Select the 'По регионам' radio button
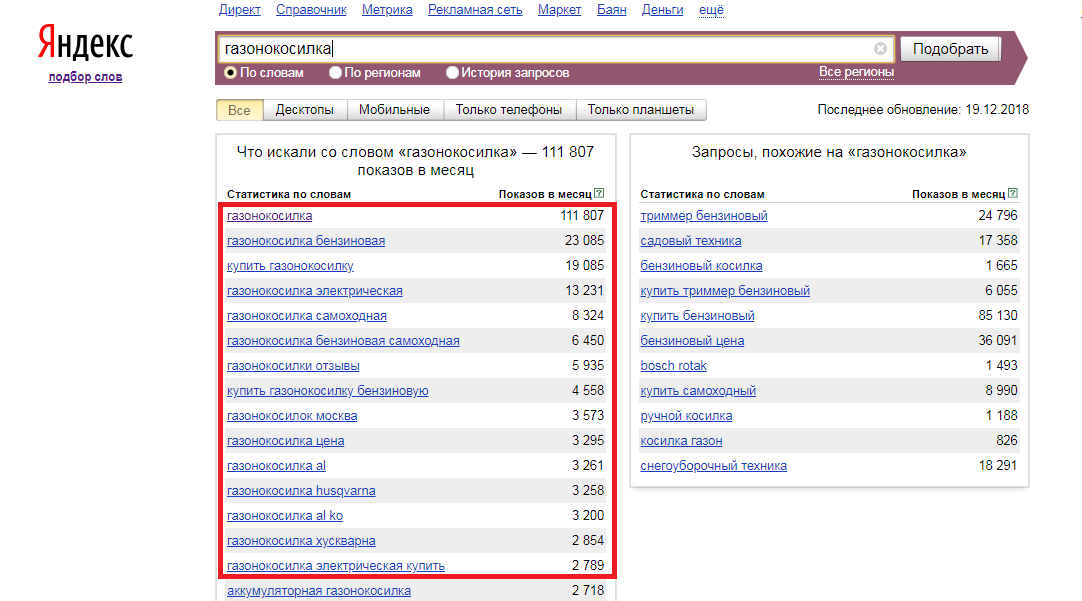Image resolution: width=1082 pixels, height=601 pixels. (336, 73)
